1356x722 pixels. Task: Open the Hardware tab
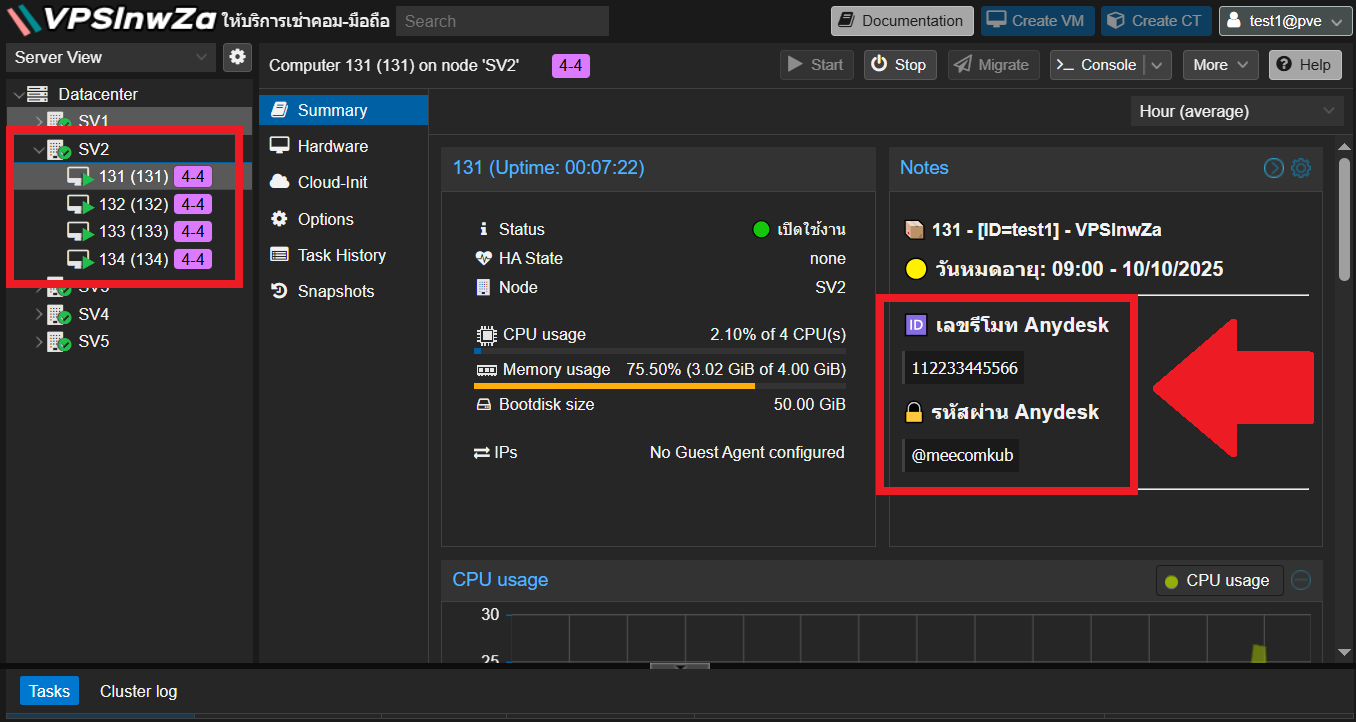(332, 146)
